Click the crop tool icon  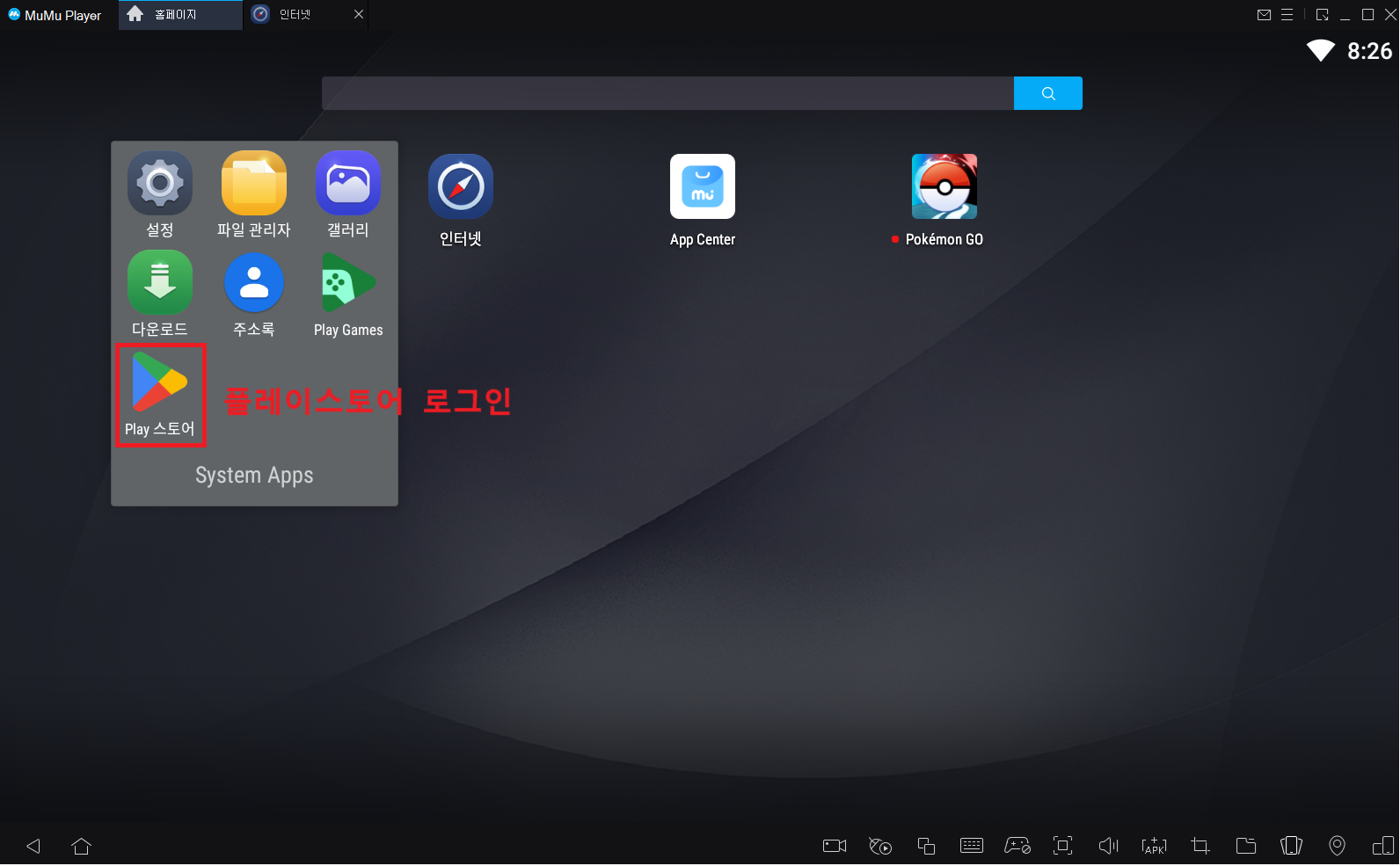tap(1200, 846)
